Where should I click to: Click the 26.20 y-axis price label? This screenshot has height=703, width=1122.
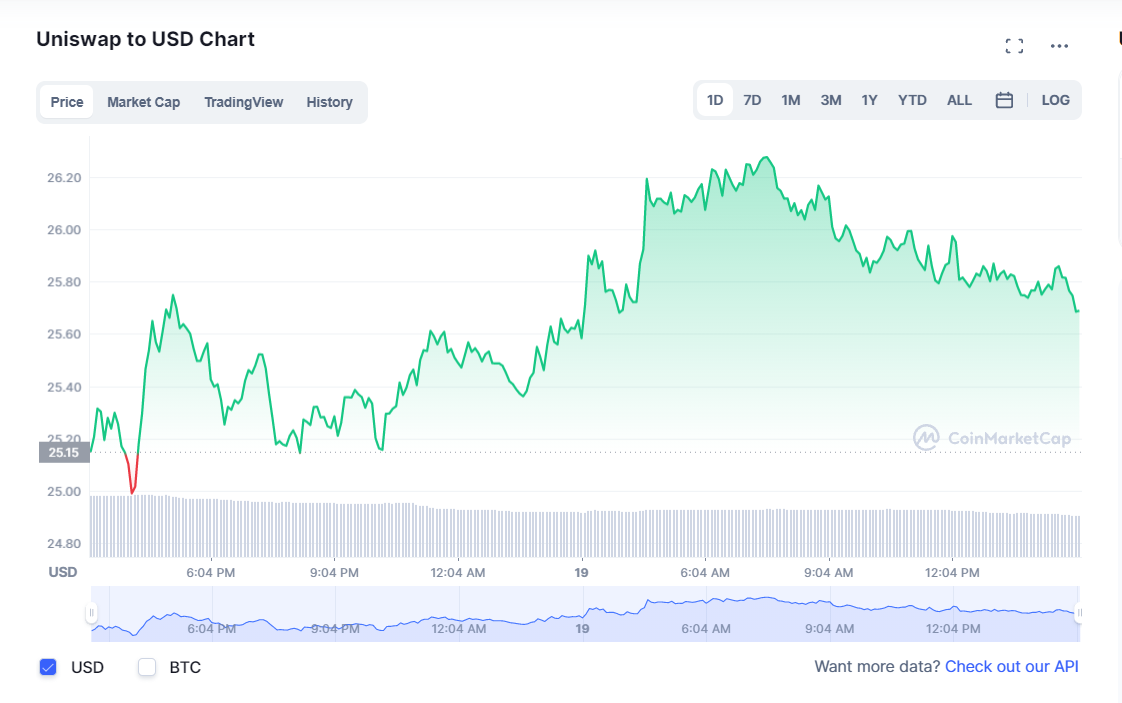pos(64,178)
